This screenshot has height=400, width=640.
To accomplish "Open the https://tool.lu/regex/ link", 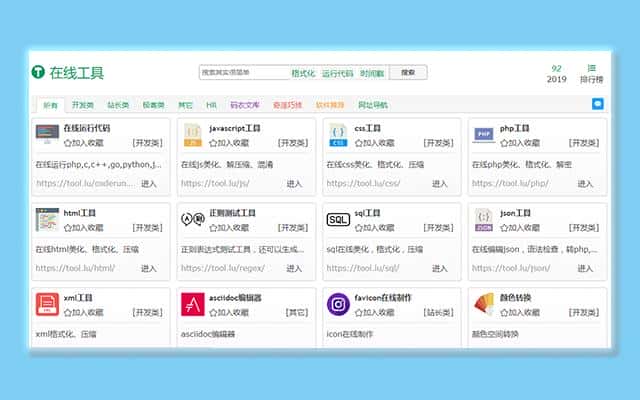I will point(223,268).
